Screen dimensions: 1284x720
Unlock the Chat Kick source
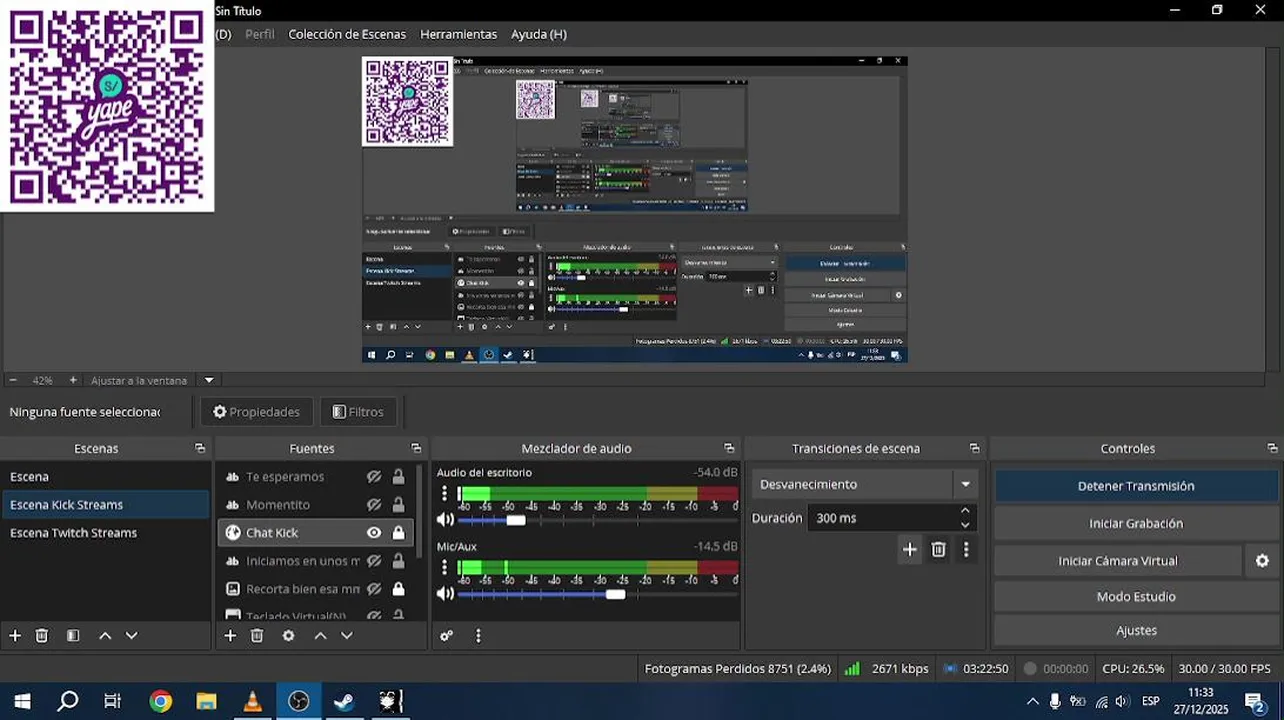[x=399, y=533]
